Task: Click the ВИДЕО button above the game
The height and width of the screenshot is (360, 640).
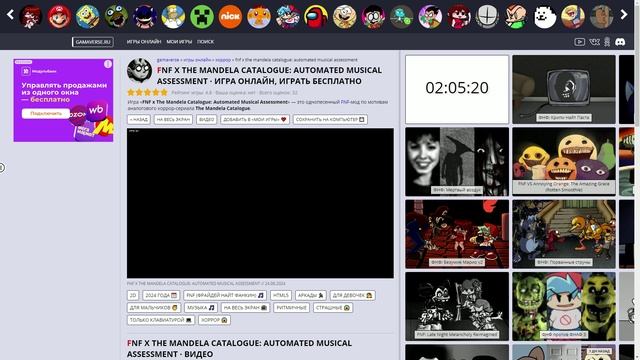Action: 207,120
